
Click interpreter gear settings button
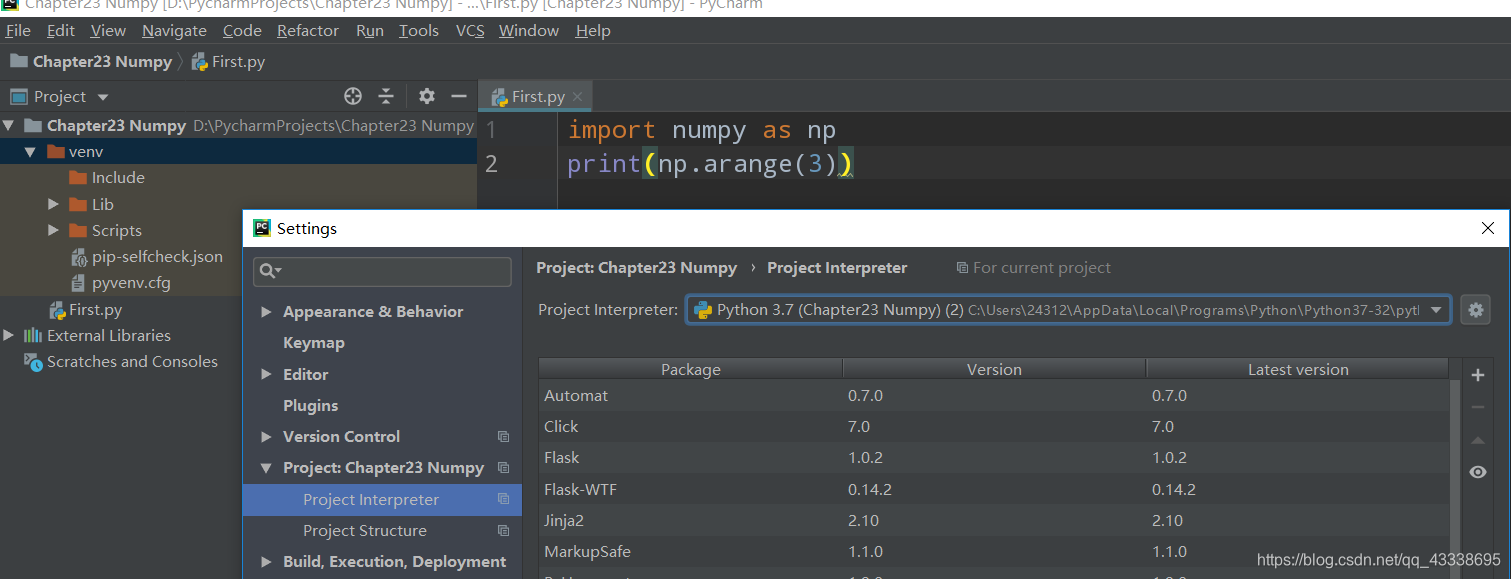tap(1475, 310)
